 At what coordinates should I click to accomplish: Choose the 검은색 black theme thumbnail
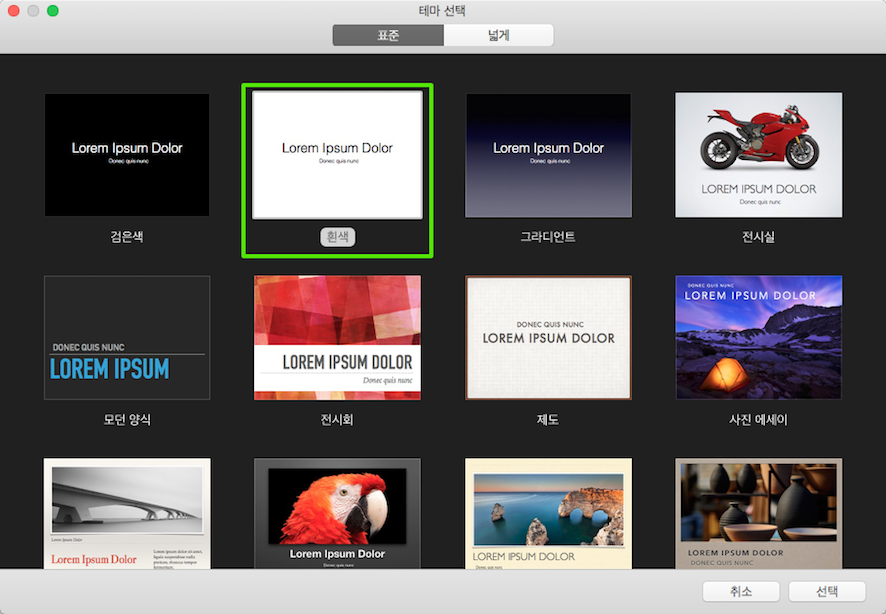click(127, 155)
